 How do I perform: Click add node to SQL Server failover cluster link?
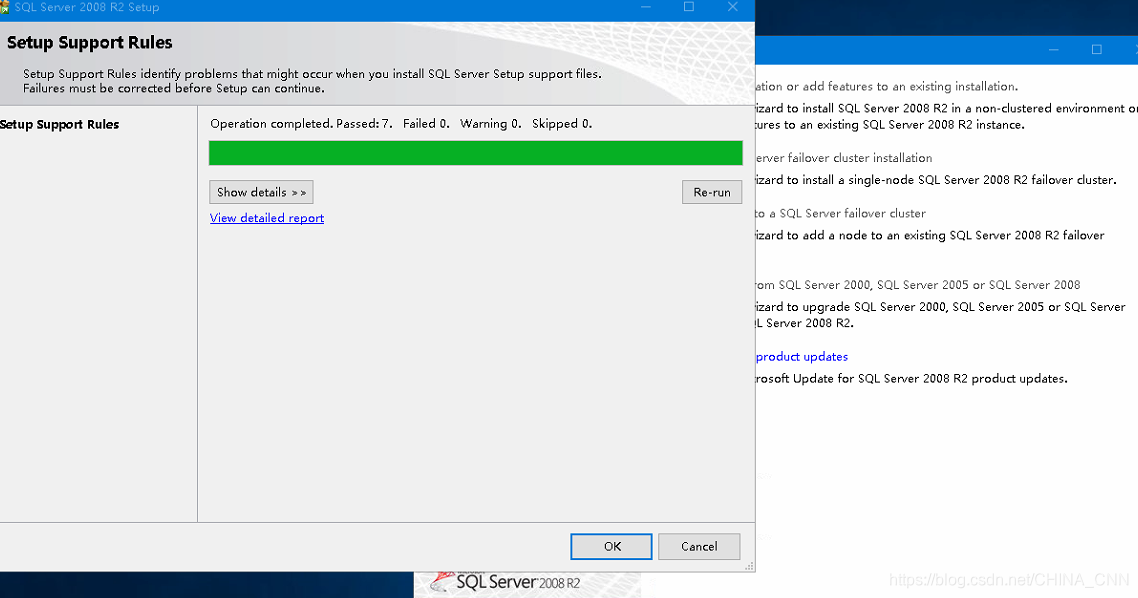tap(840, 213)
